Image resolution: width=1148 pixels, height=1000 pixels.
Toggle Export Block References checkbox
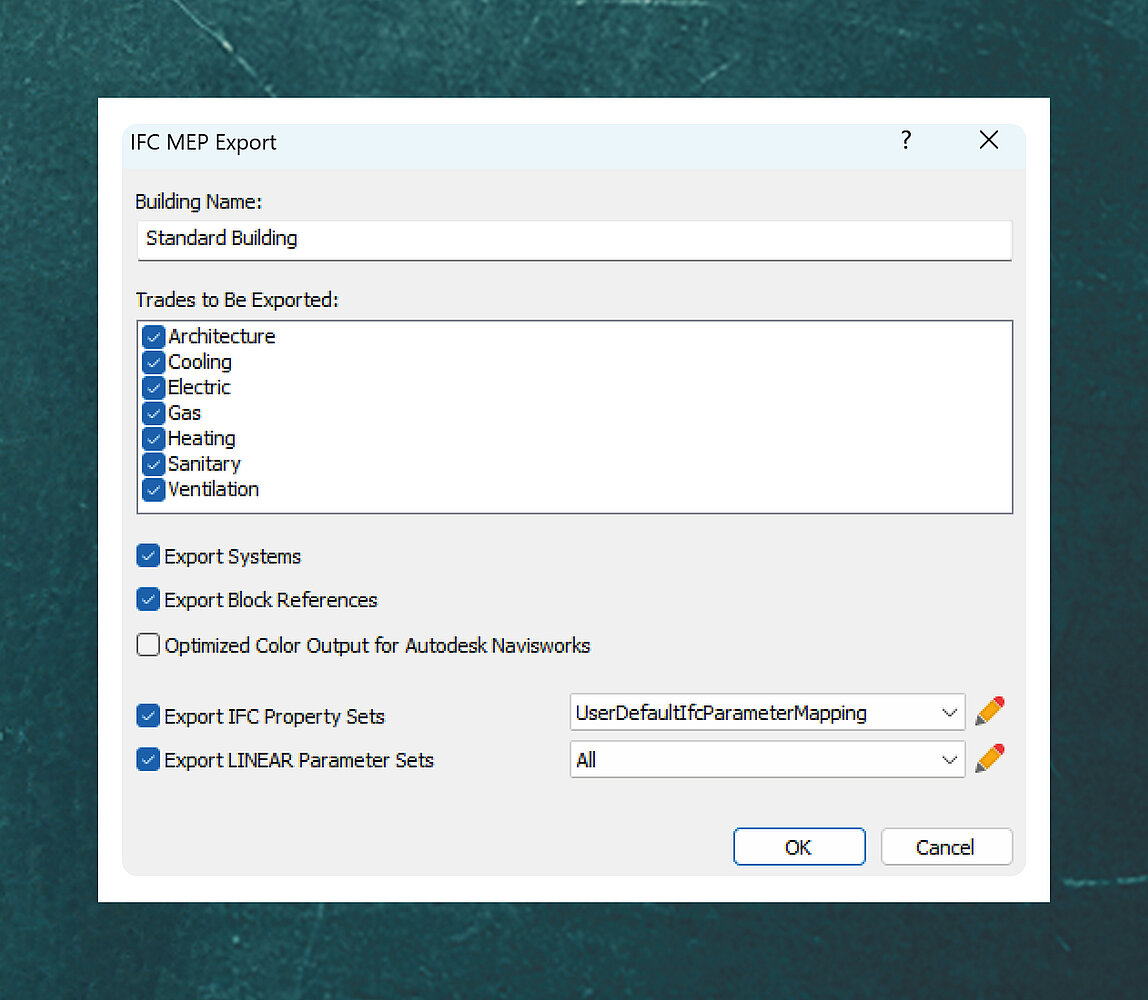(148, 600)
